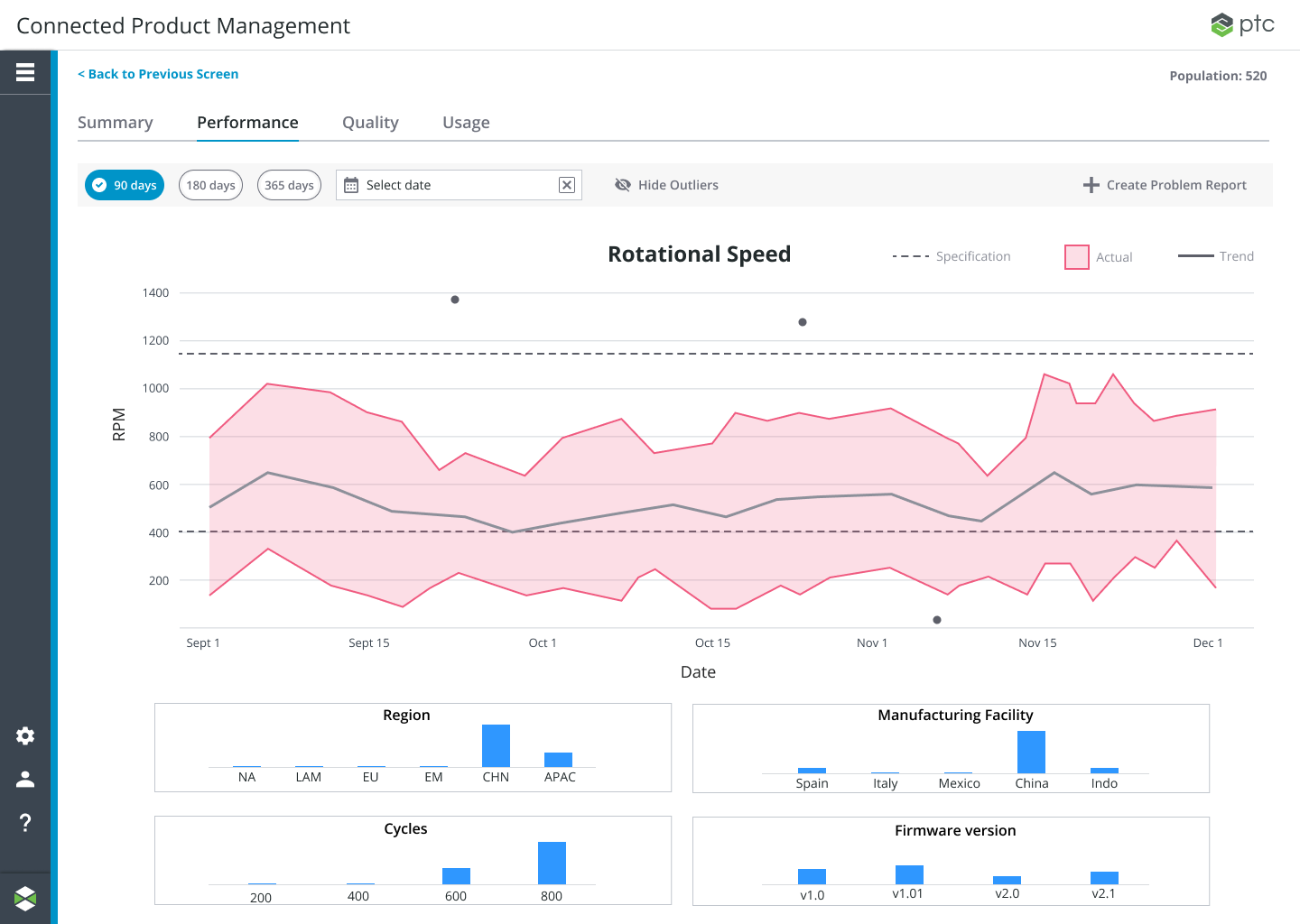Click the Rotational Speed chart title
Screen dimensions: 1300x924
pos(699,254)
